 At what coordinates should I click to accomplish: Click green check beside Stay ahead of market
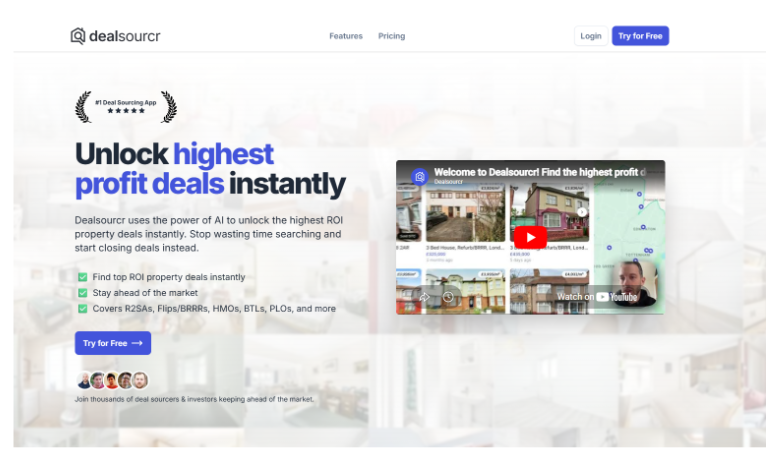83,293
